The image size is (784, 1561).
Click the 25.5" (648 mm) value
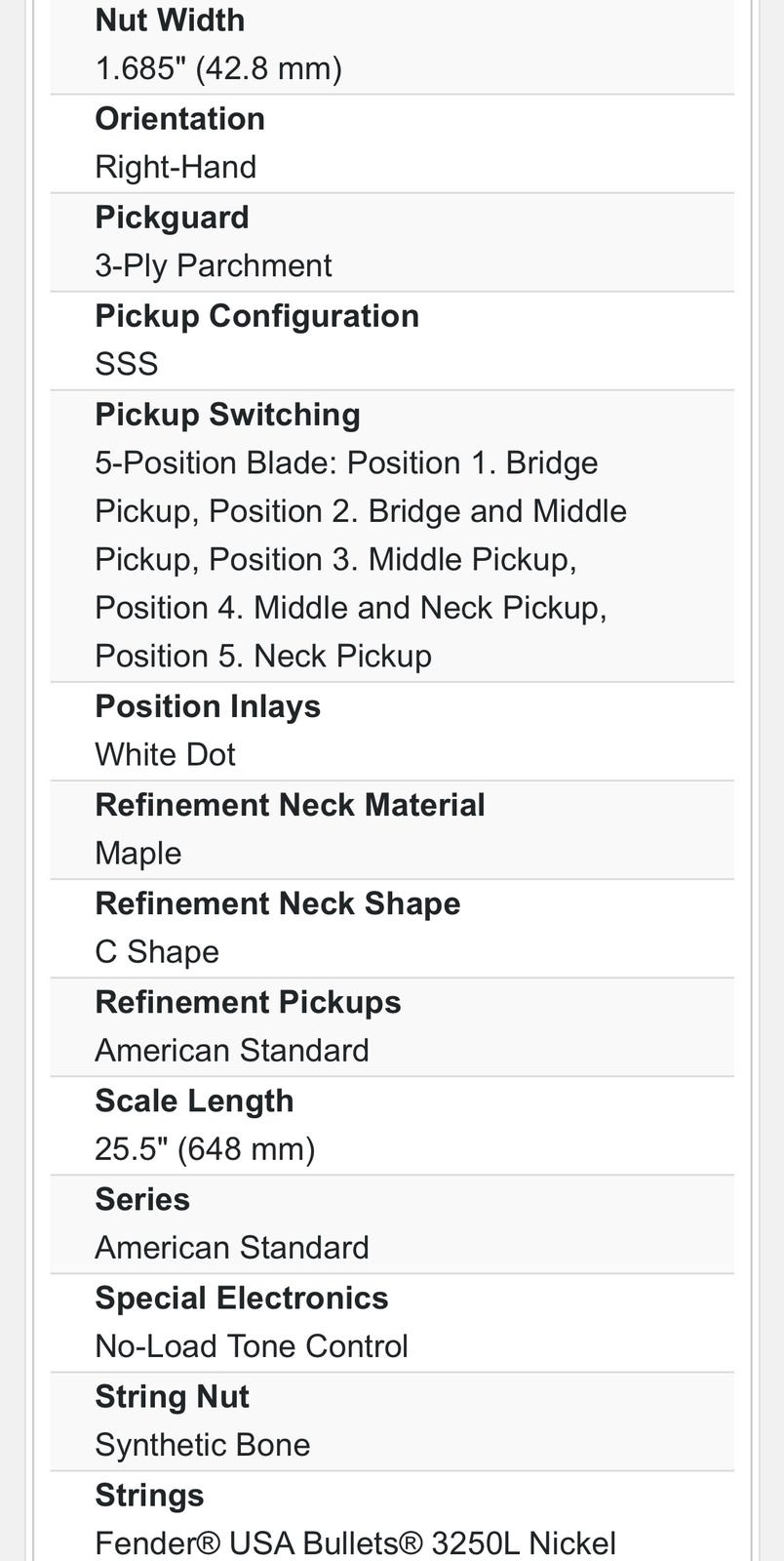[205, 1150]
